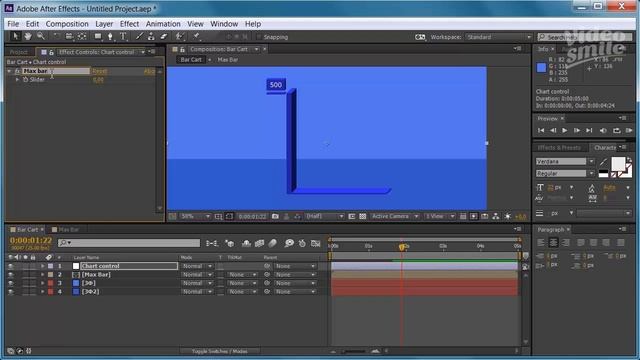Toggle visibility of layer 4 [ЭФ2]

[11, 292]
